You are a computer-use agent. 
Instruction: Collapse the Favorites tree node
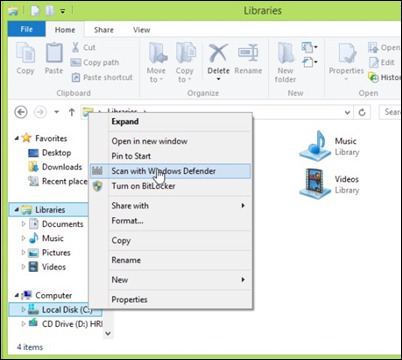click(x=17, y=138)
